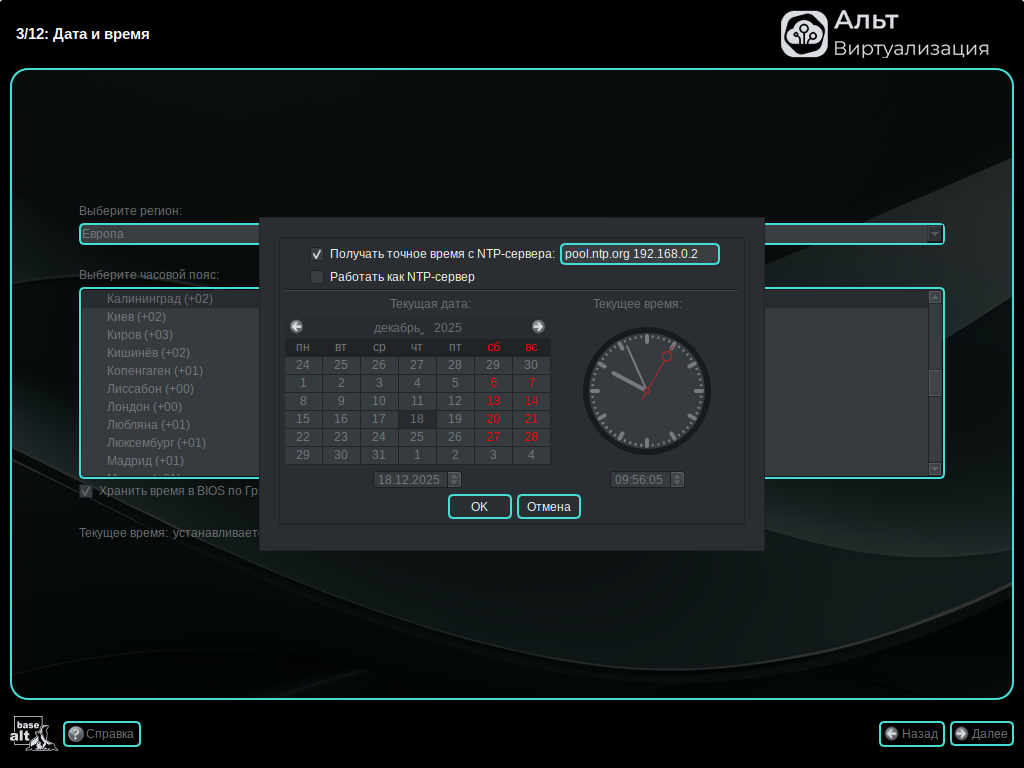The height and width of the screenshot is (768, 1024).
Task: Disable getting time from NTP server checkbox
Action: point(317,254)
